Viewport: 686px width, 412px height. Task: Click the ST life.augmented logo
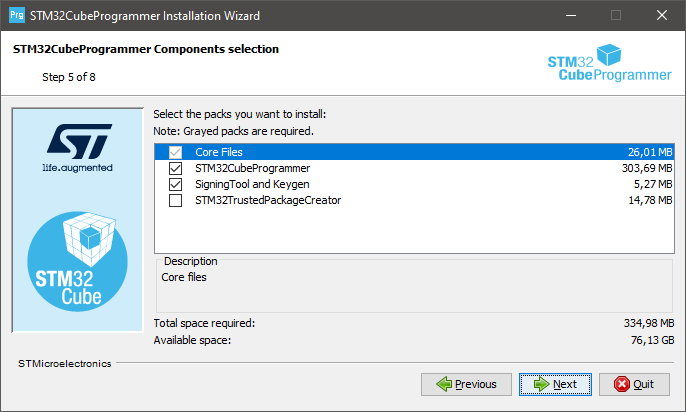[78, 148]
